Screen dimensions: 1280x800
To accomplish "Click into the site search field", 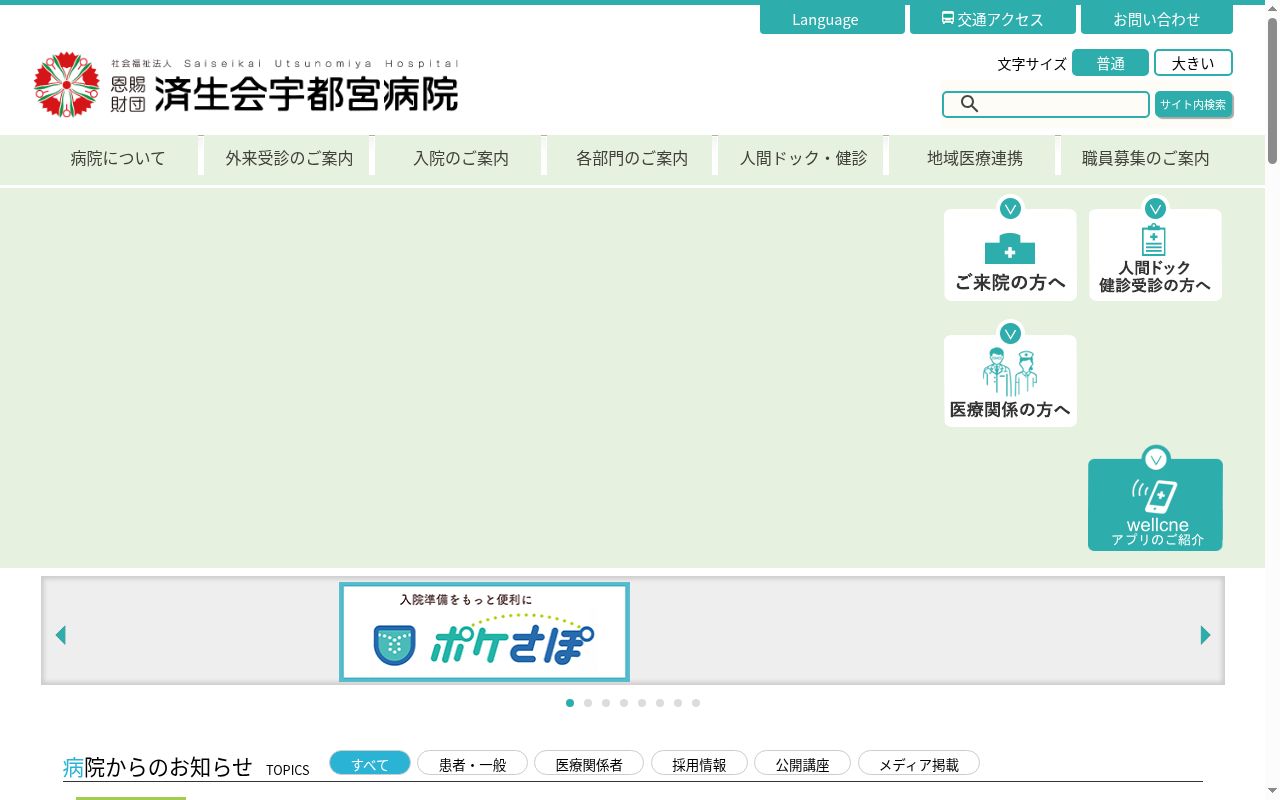I will click(1046, 104).
